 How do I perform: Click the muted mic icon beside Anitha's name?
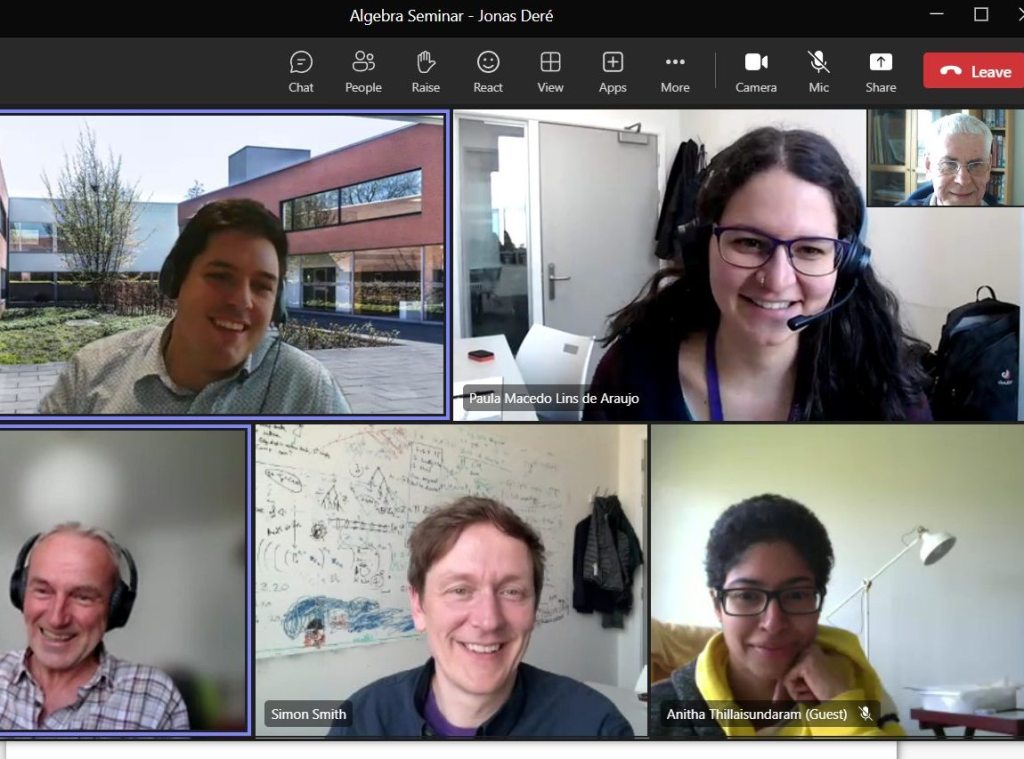pos(865,714)
